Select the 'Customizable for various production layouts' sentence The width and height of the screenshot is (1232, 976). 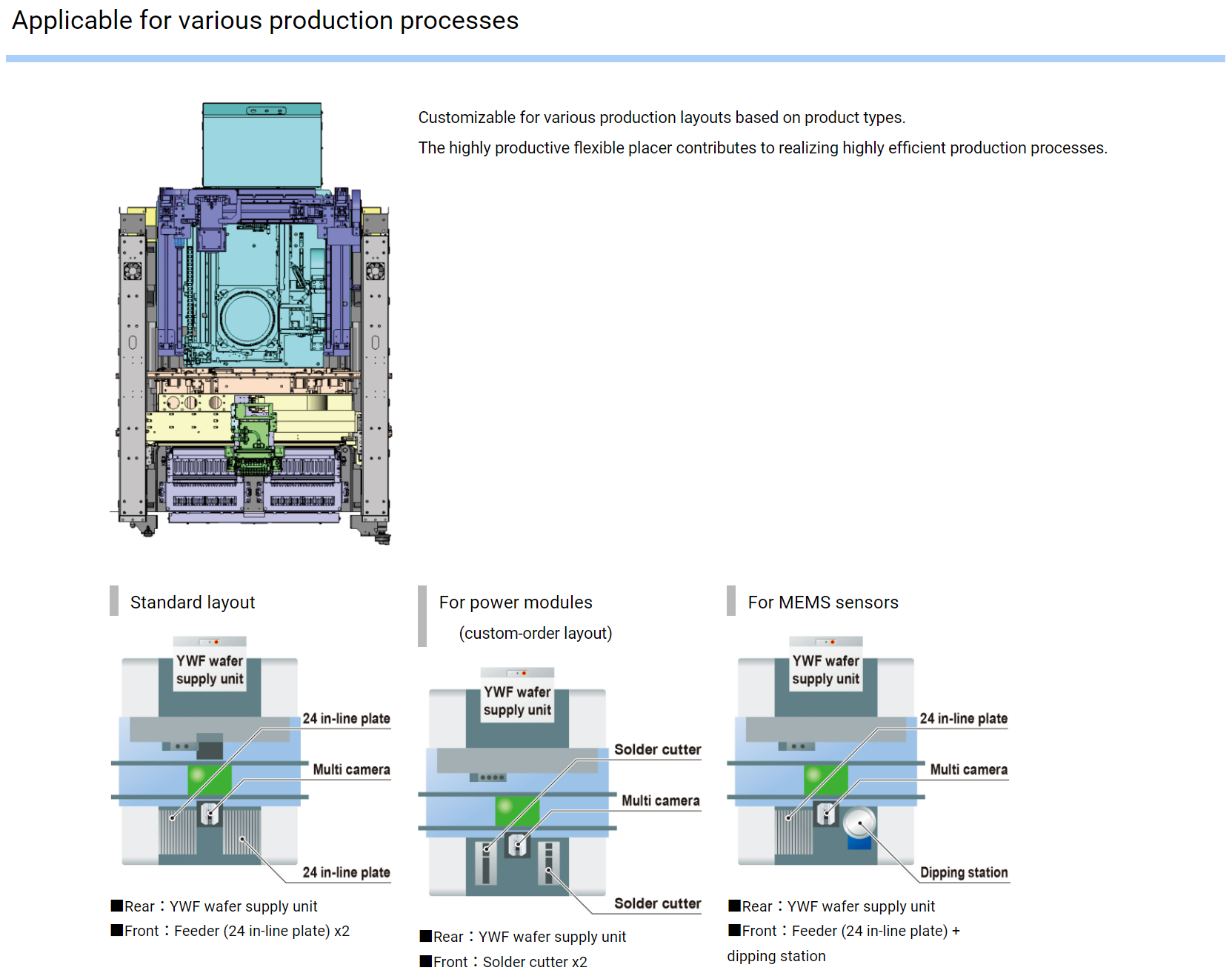point(662,118)
